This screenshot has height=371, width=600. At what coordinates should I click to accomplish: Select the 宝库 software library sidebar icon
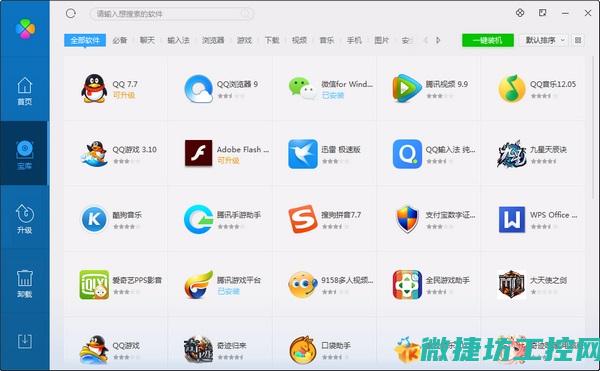24,155
